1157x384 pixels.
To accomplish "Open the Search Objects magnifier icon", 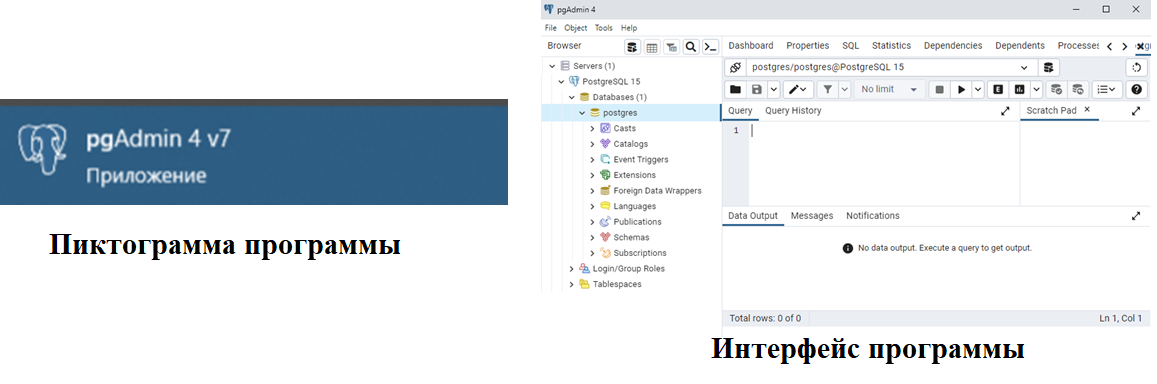I will point(691,47).
